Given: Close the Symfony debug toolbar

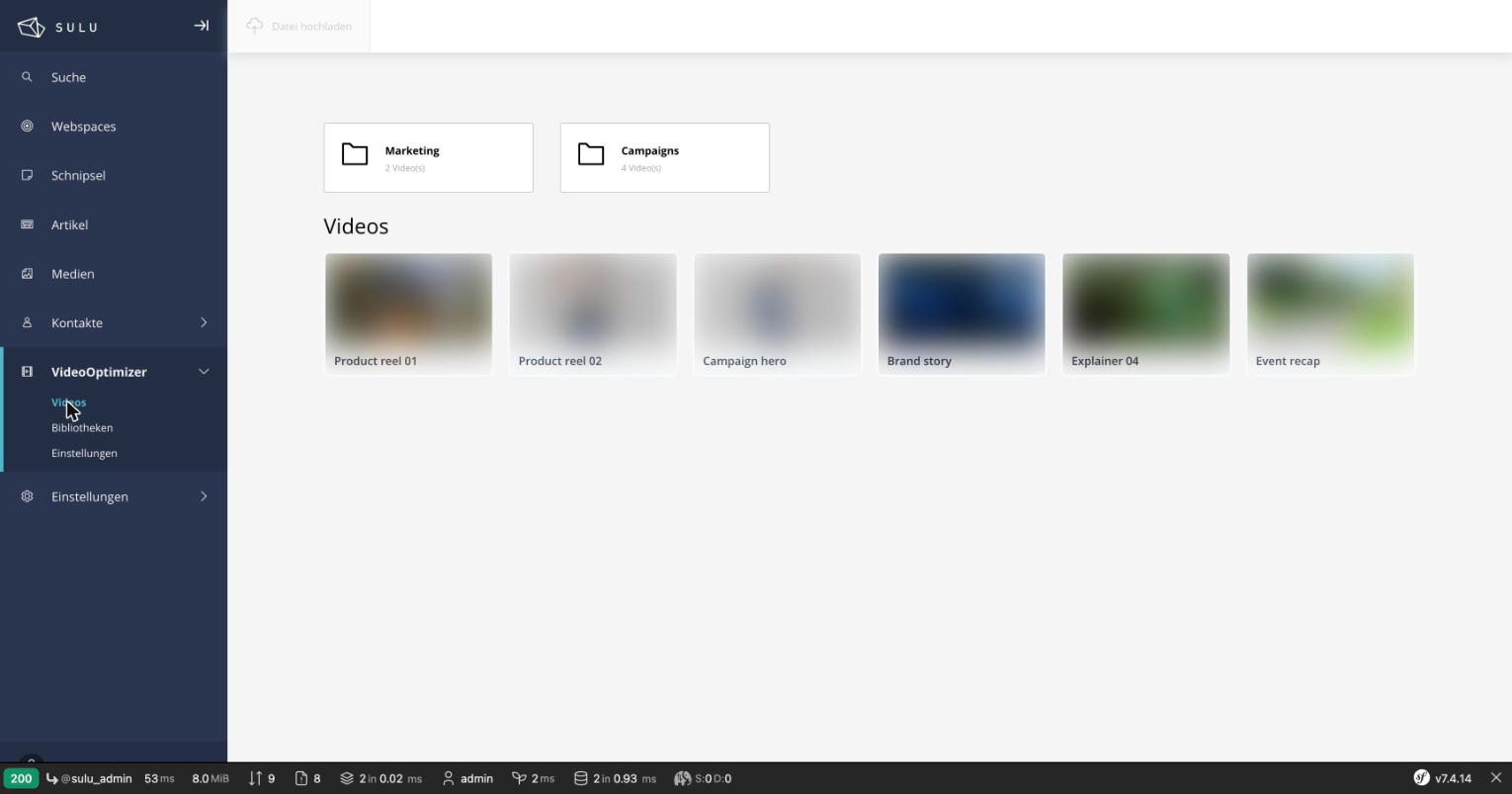Looking at the screenshot, I should [x=1496, y=778].
